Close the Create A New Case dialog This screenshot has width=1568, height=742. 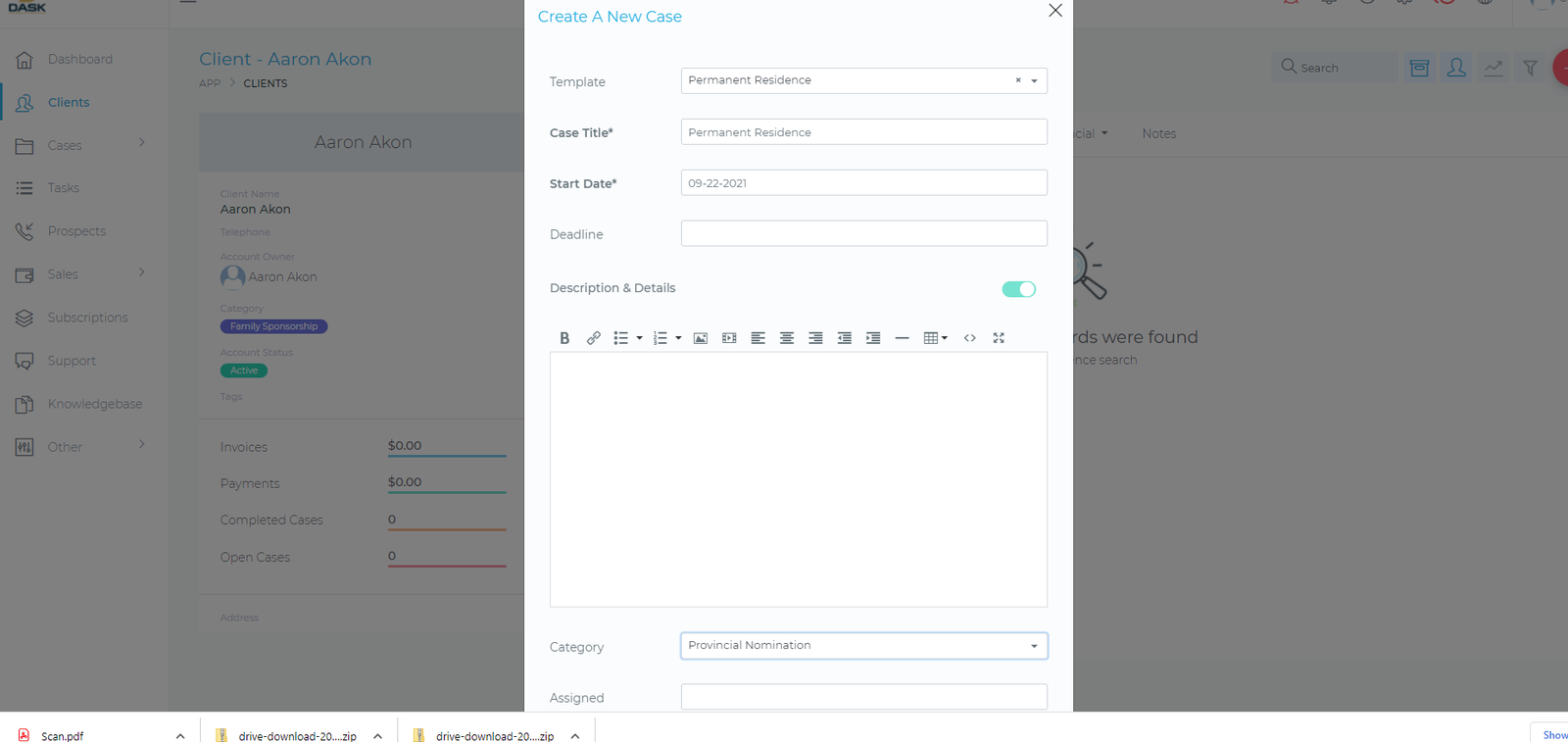(x=1054, y=11)
